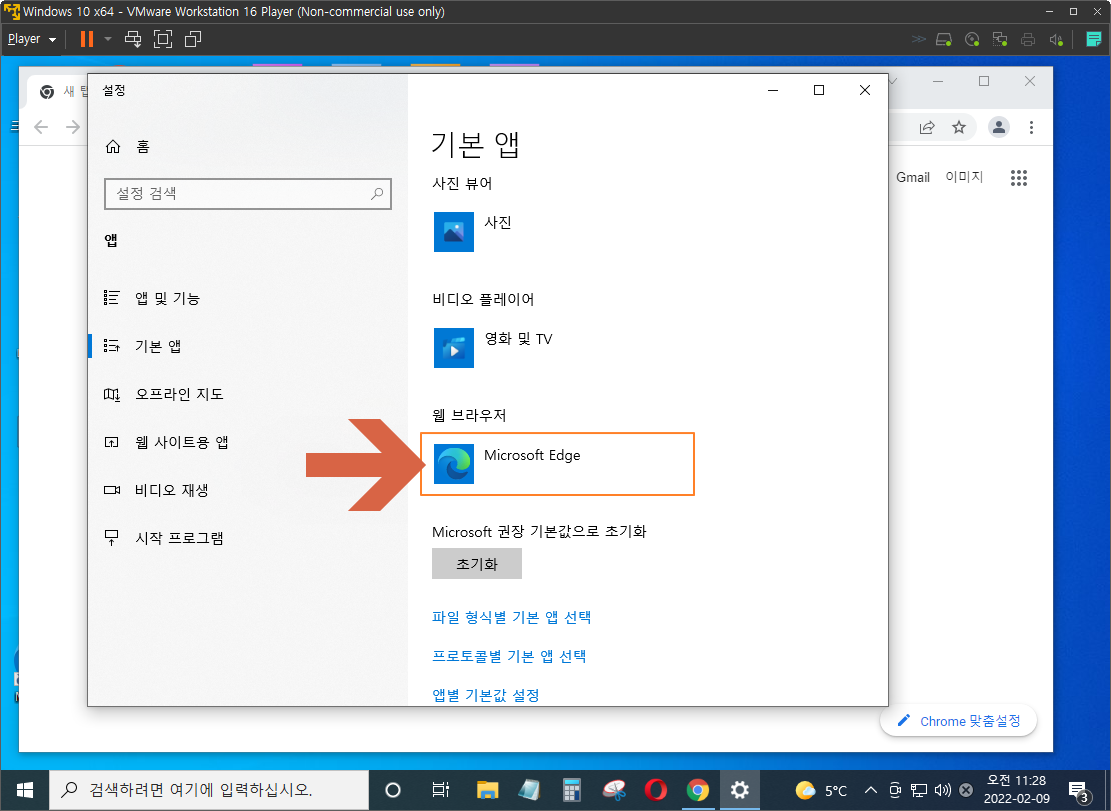This screenshot has width=1111, height=811.
Task: Send Ctrl+Alt+Del to the VM
Action: tap(133, 39)
